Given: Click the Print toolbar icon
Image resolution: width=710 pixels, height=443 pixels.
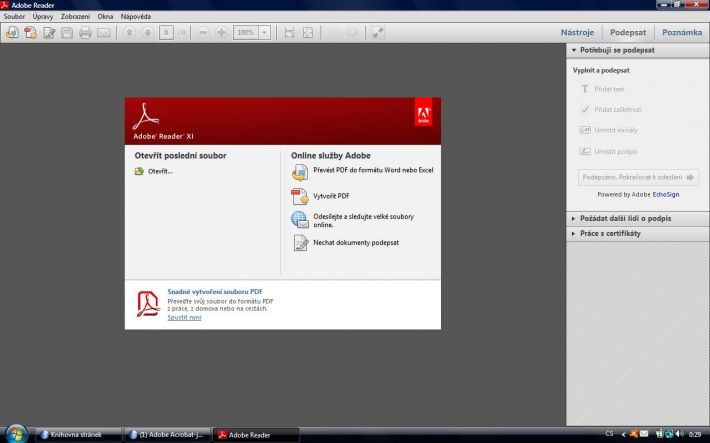Looking at the screenshot, I should pyautogui.click(x=85, y=33).
